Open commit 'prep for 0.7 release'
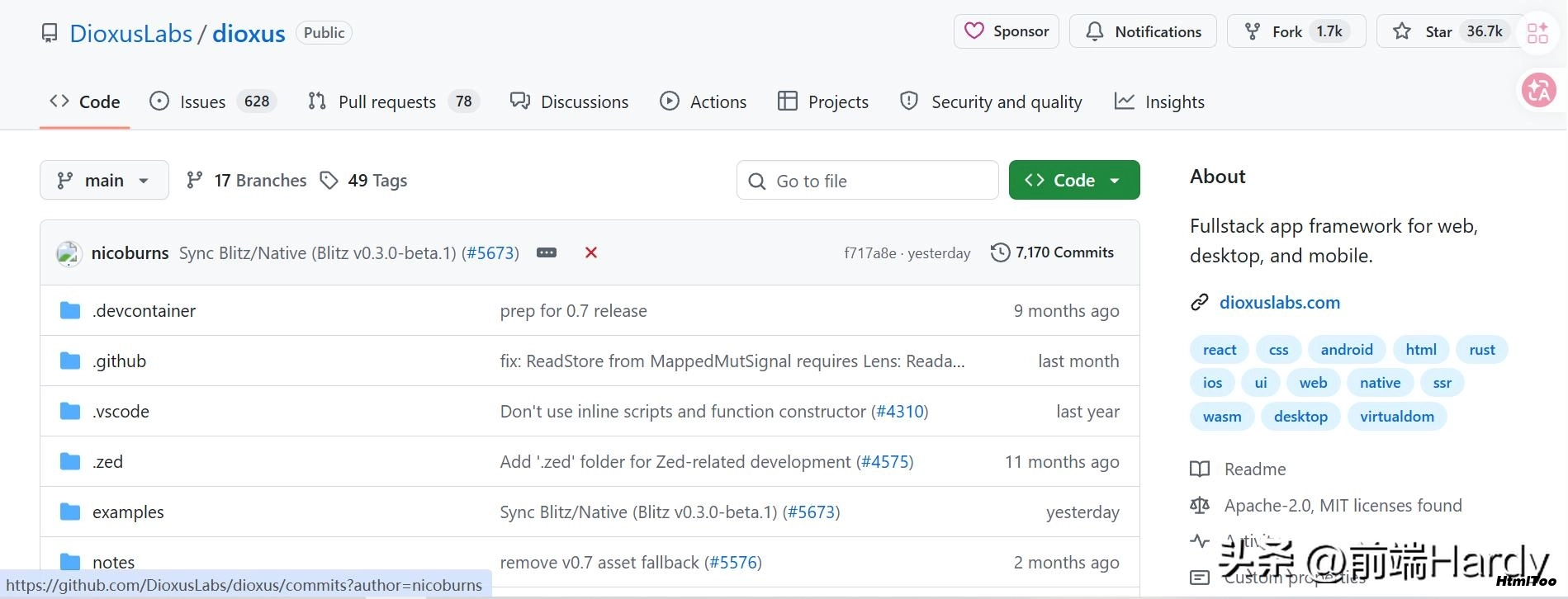The image size is (1568, 599). (x=574, y=311)
